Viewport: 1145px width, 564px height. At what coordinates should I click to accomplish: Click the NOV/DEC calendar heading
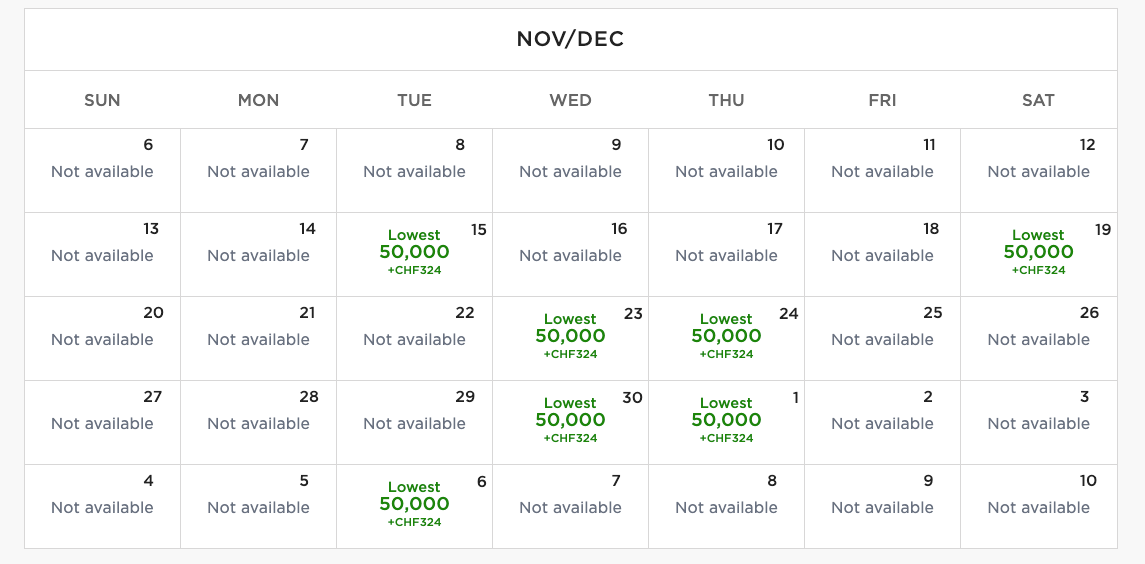(x=570, y=39)
